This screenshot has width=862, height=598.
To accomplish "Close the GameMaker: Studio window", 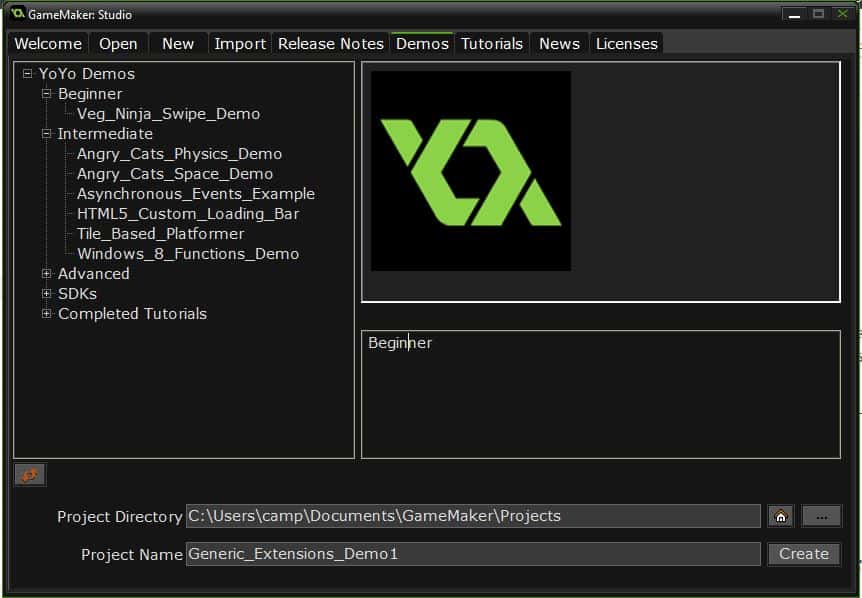I will pos(842,14).
